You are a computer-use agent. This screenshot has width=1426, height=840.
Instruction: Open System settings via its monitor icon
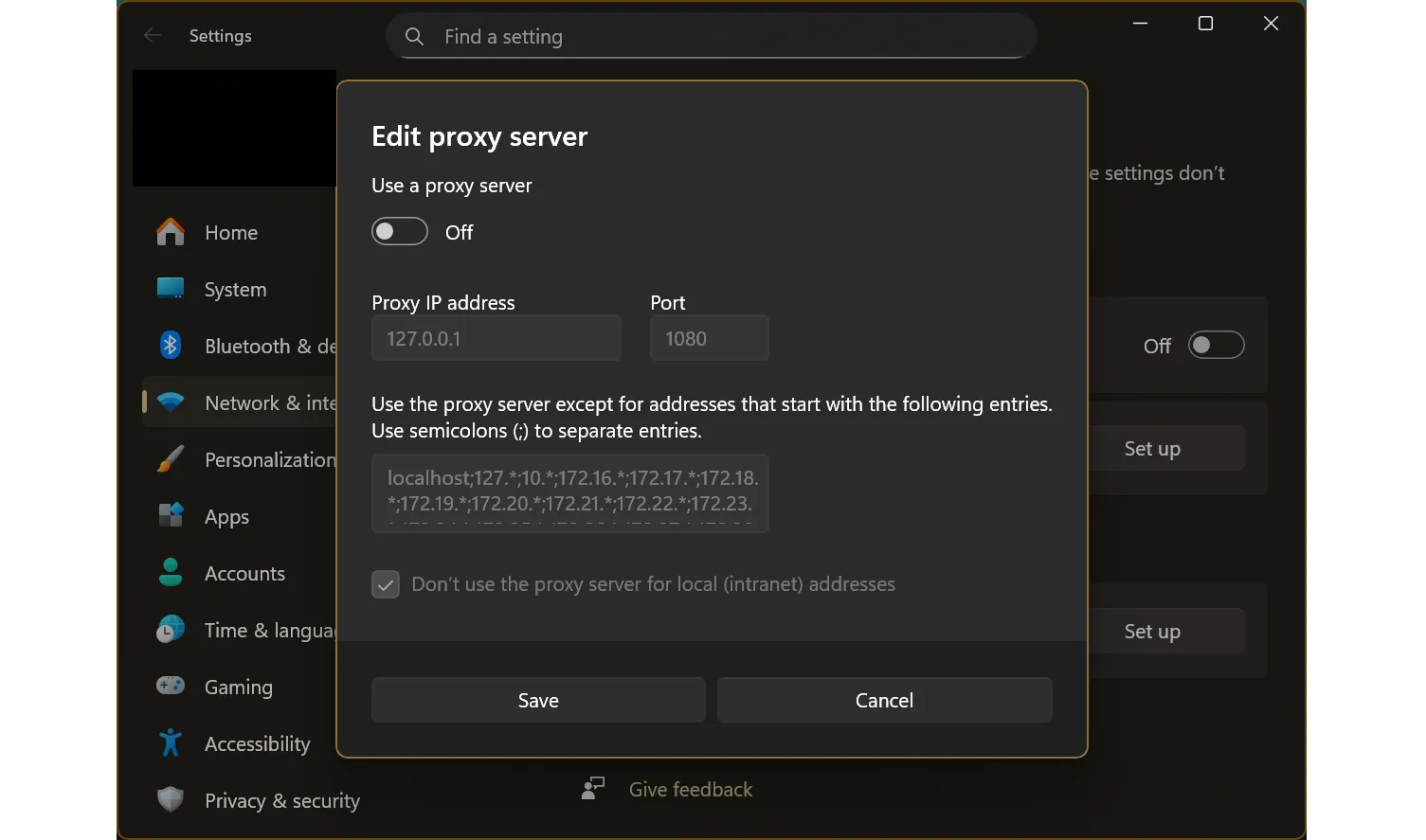[170, 289]
